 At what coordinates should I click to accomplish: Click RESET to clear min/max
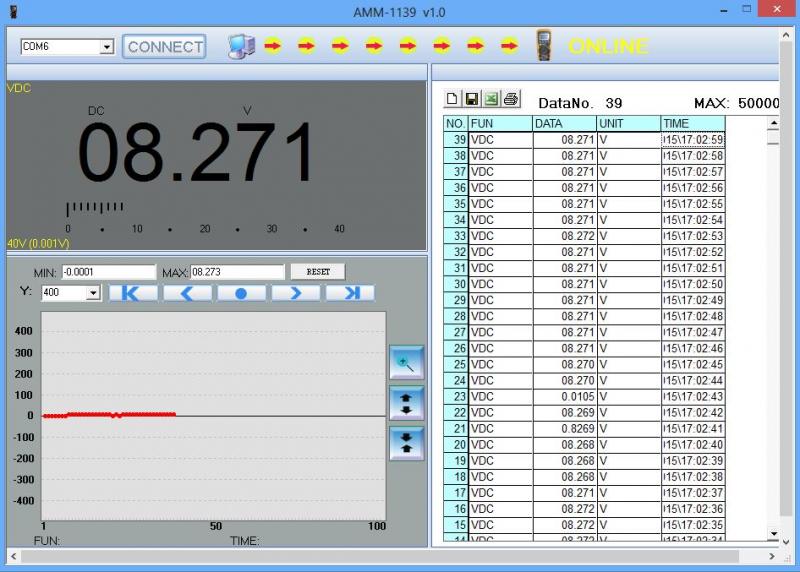click(x=317, y=272)
